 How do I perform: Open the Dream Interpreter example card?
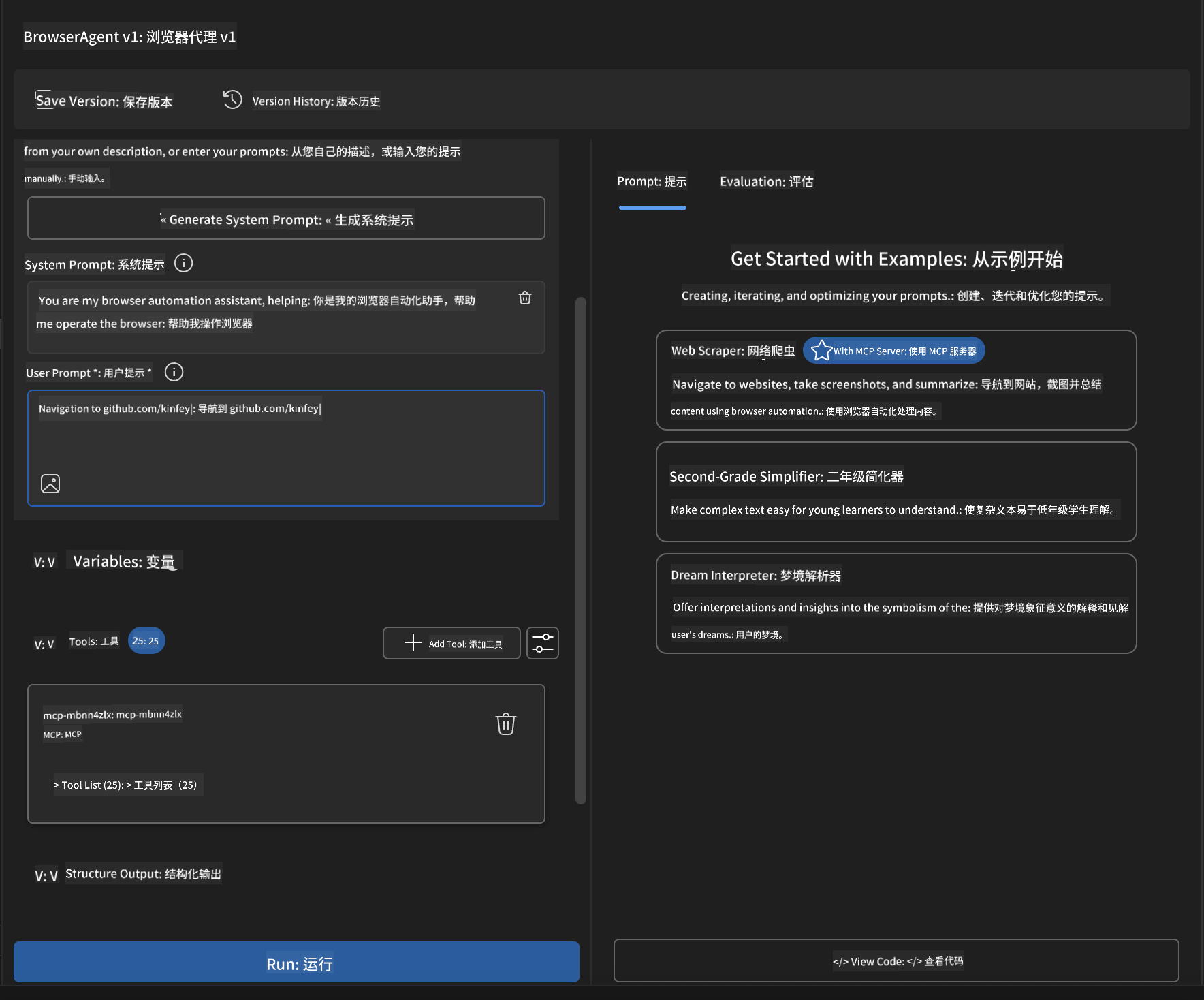896,604
